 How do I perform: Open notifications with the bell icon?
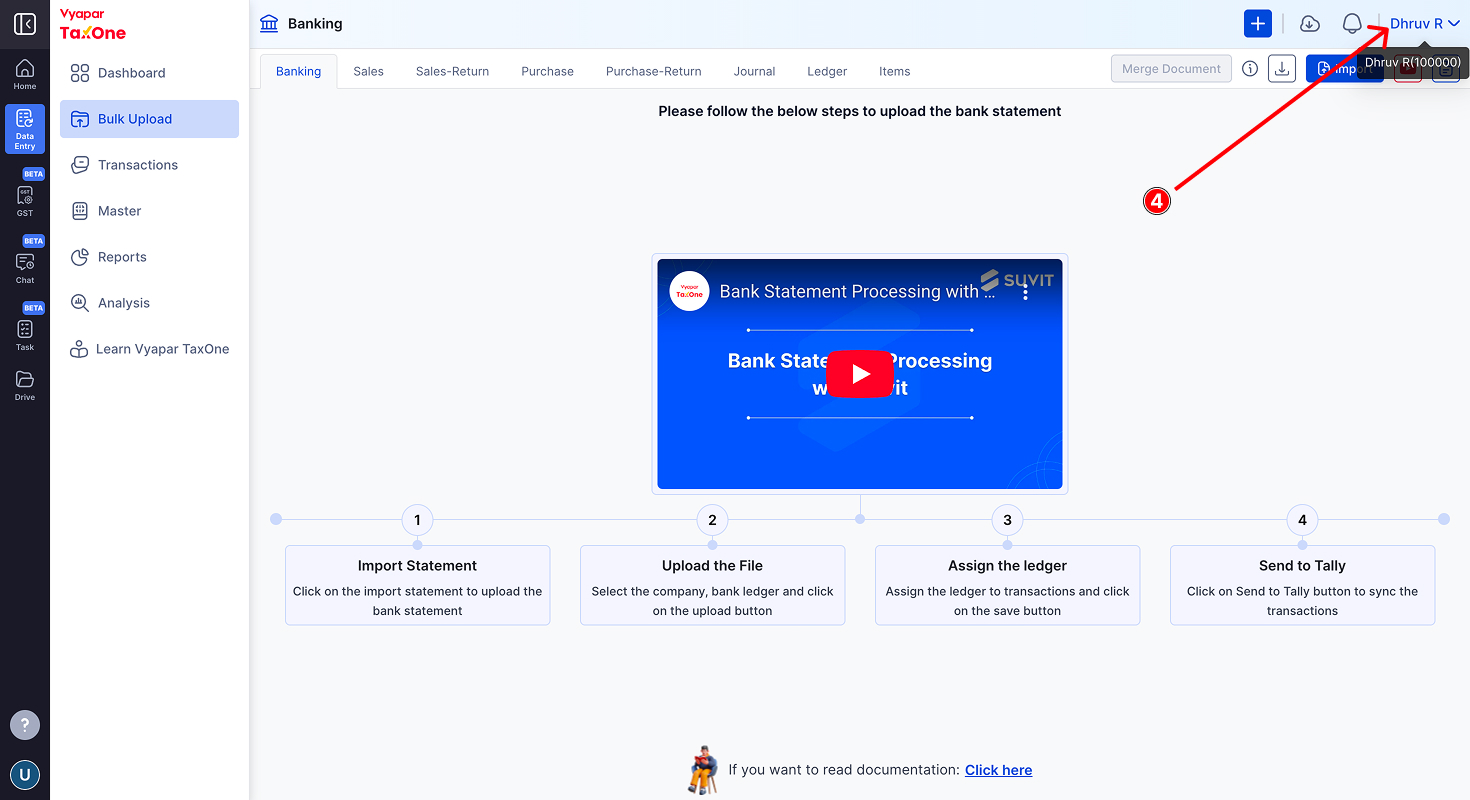[1352, 24]
